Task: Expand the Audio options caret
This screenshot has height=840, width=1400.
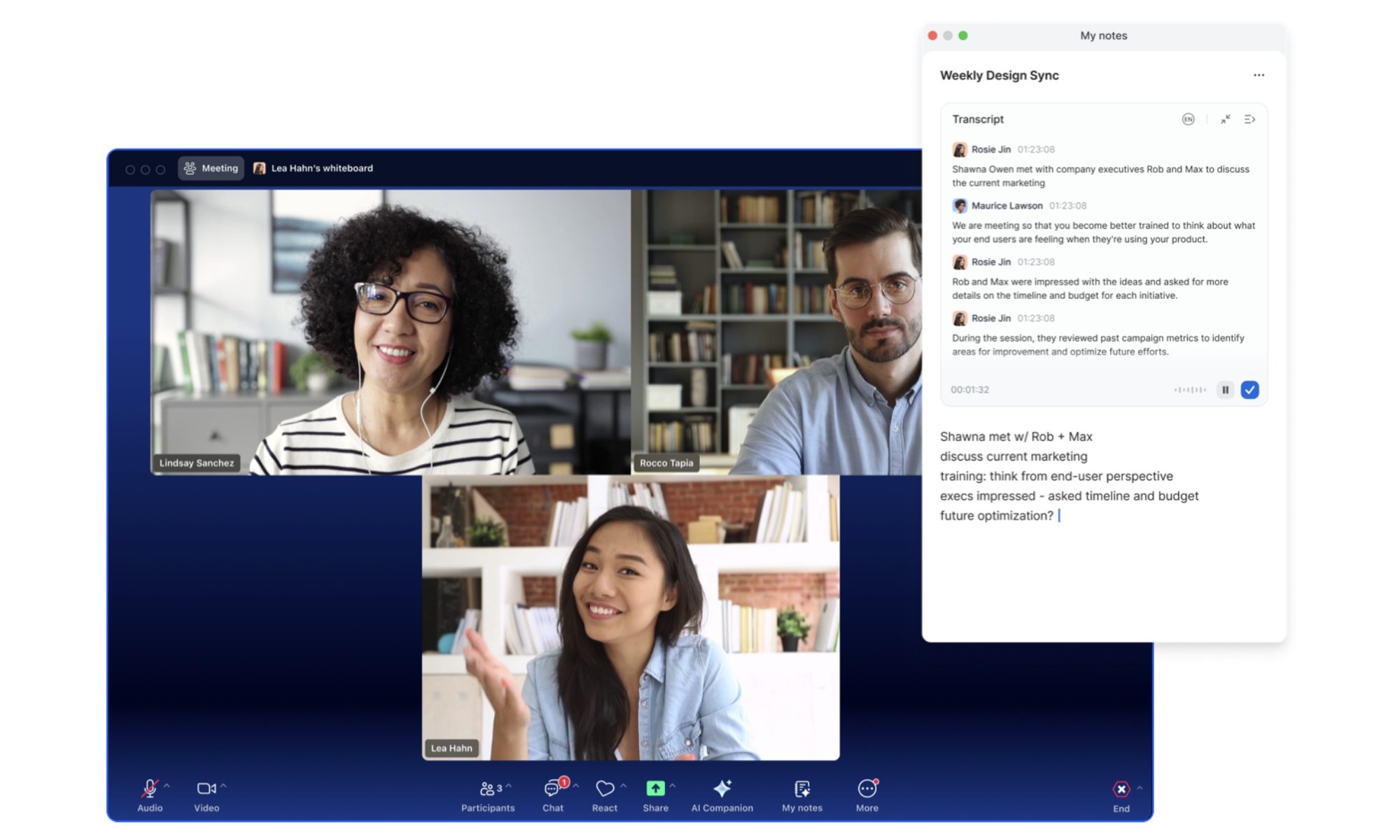Action: (167, 786)
